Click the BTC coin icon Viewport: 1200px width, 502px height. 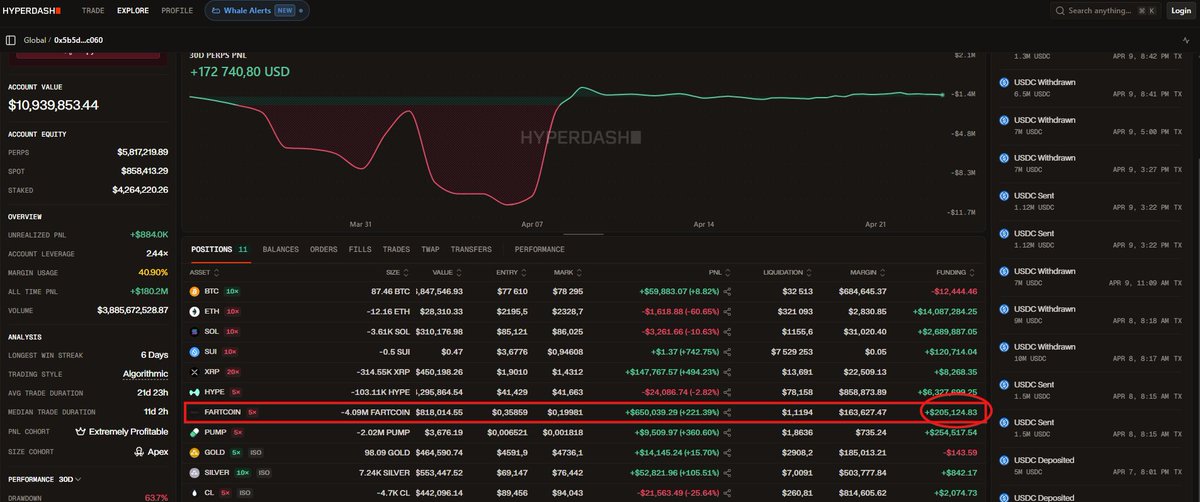[x=194, y=291]
